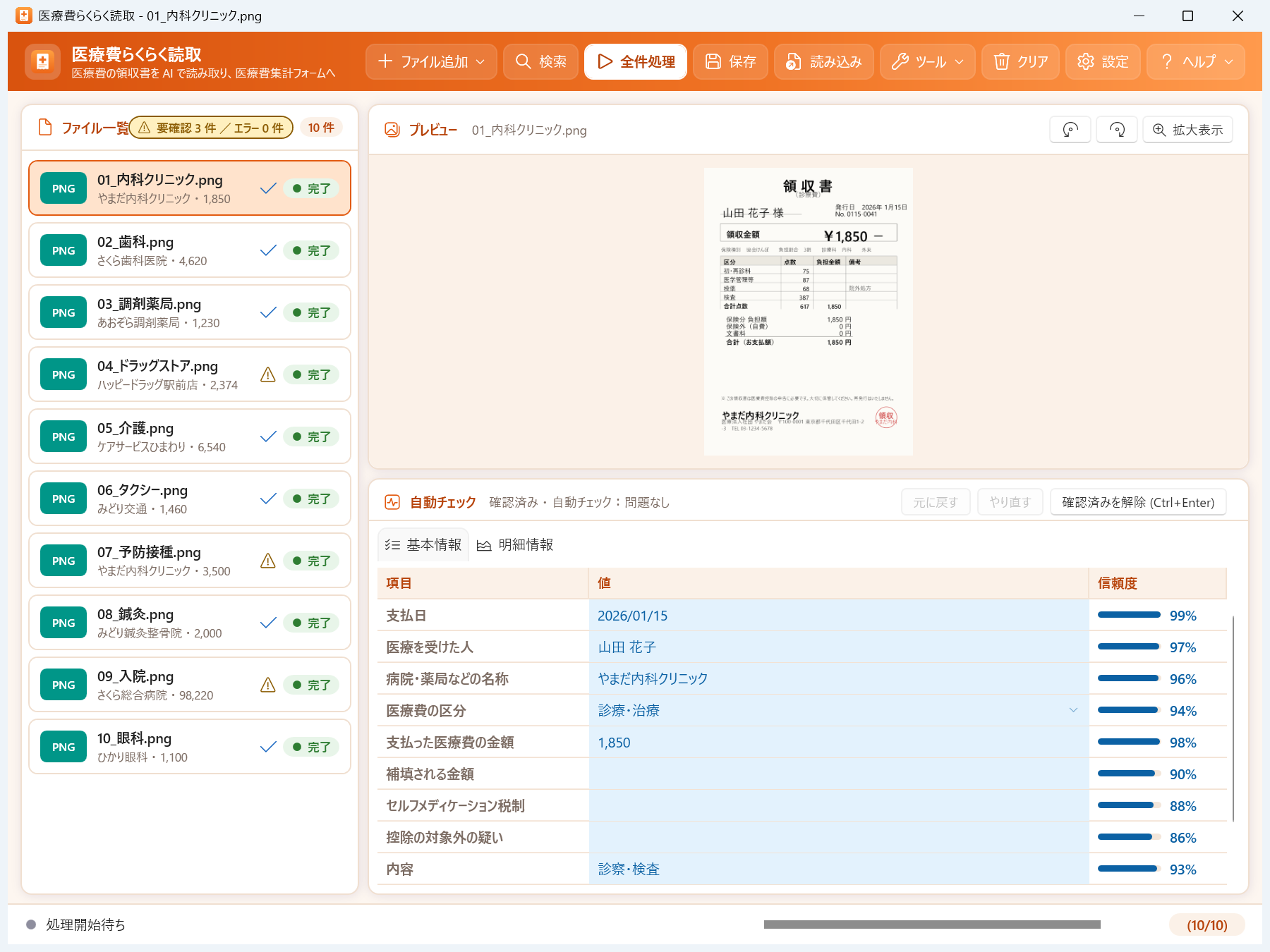Click 完了 status badge on 09_入院.png
Viewport: 1270px width, 952px height.
(x=311, y=685)
